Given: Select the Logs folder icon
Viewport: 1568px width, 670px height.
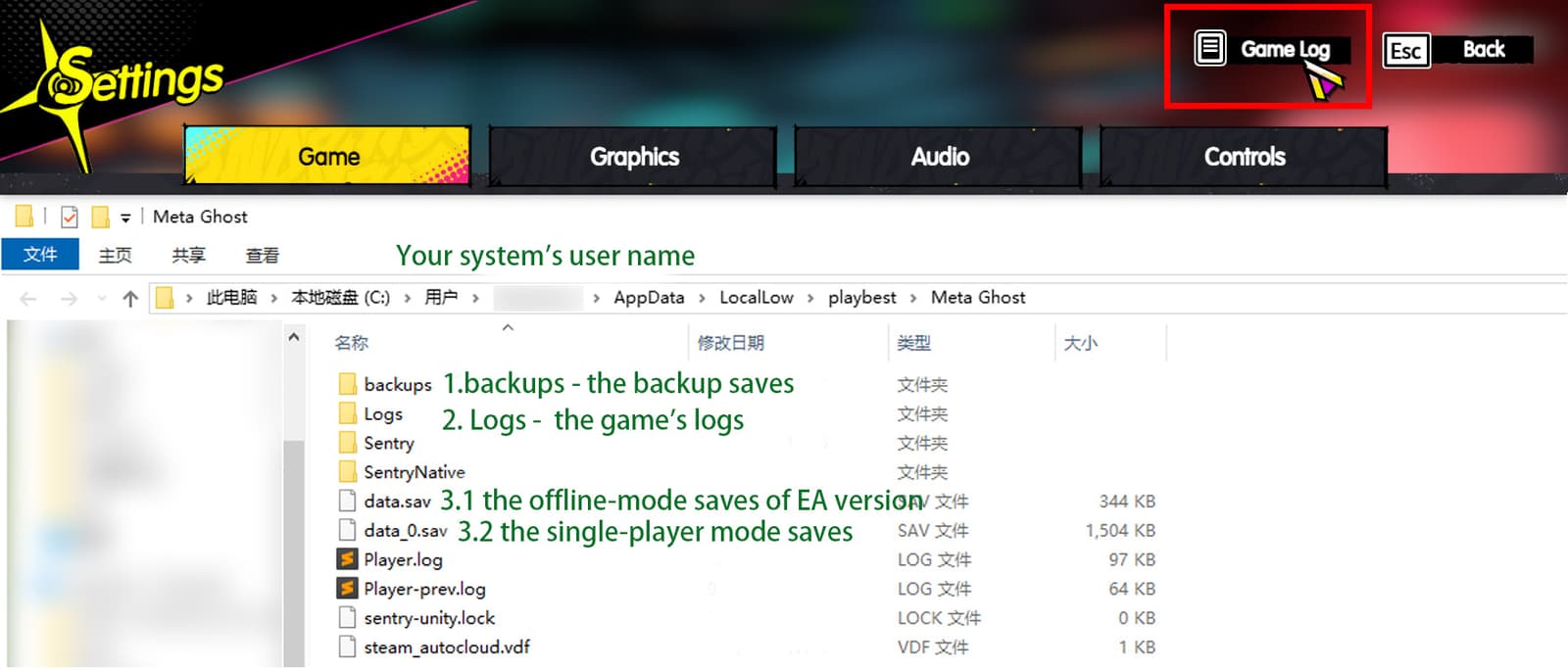Looking at the screenshot, I should (x=347, y=413).
